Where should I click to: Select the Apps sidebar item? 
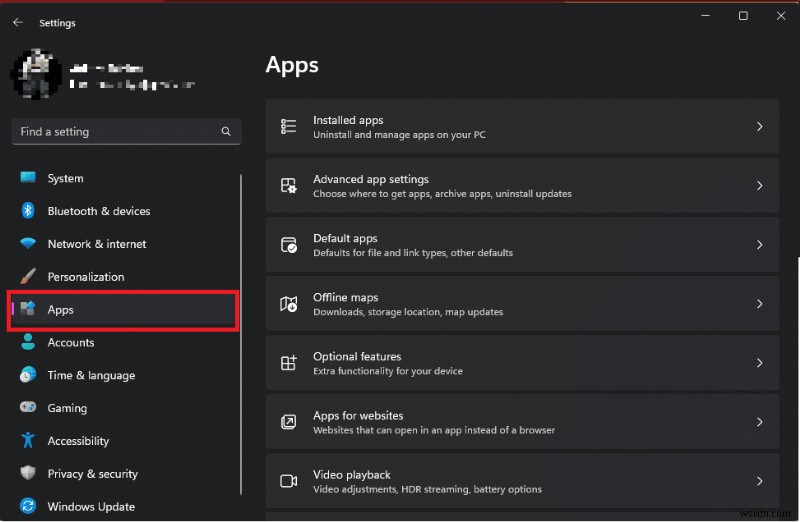(x=123, y=310)
